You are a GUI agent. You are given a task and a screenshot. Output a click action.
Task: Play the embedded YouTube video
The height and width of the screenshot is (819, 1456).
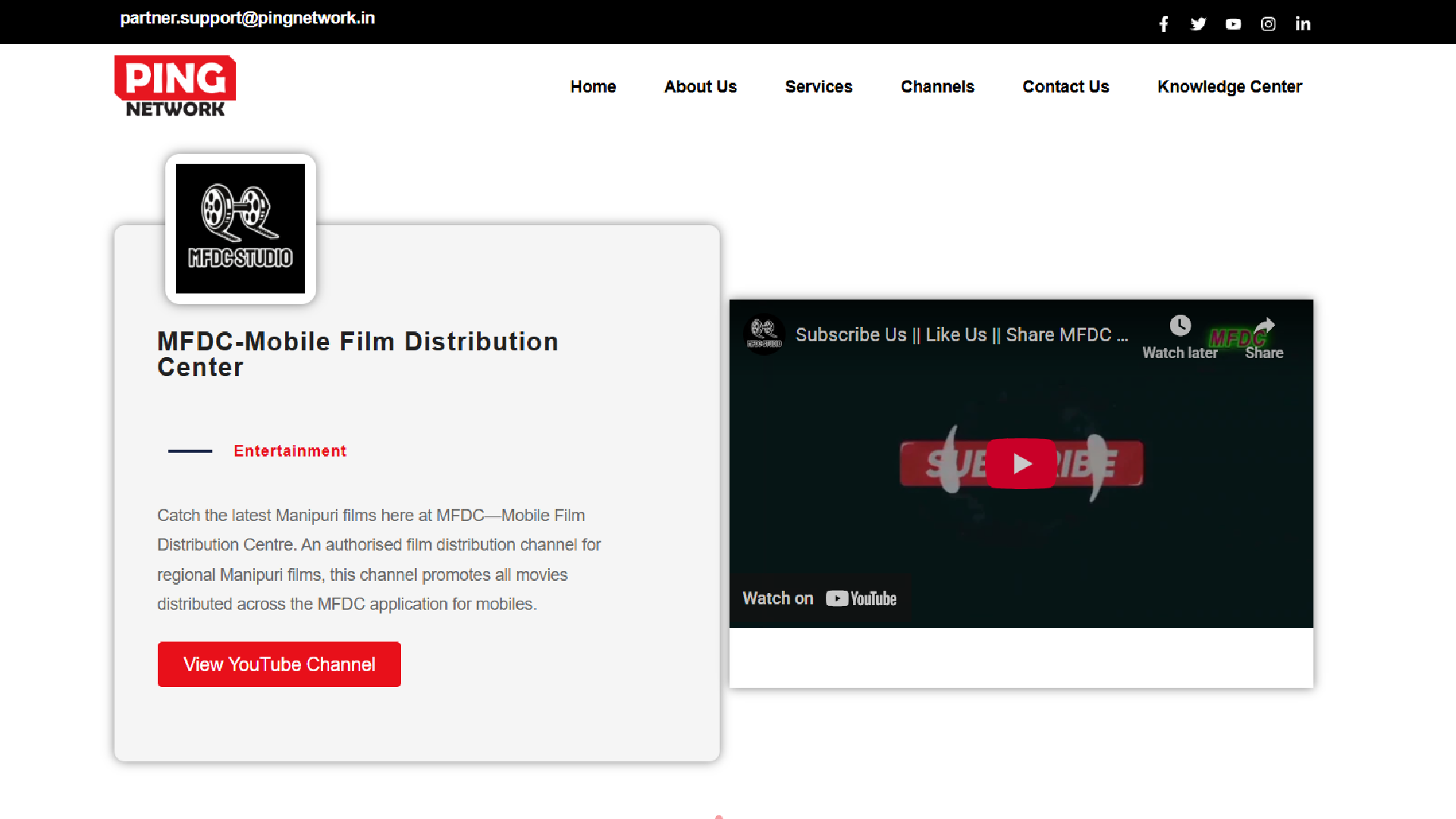1021,463
